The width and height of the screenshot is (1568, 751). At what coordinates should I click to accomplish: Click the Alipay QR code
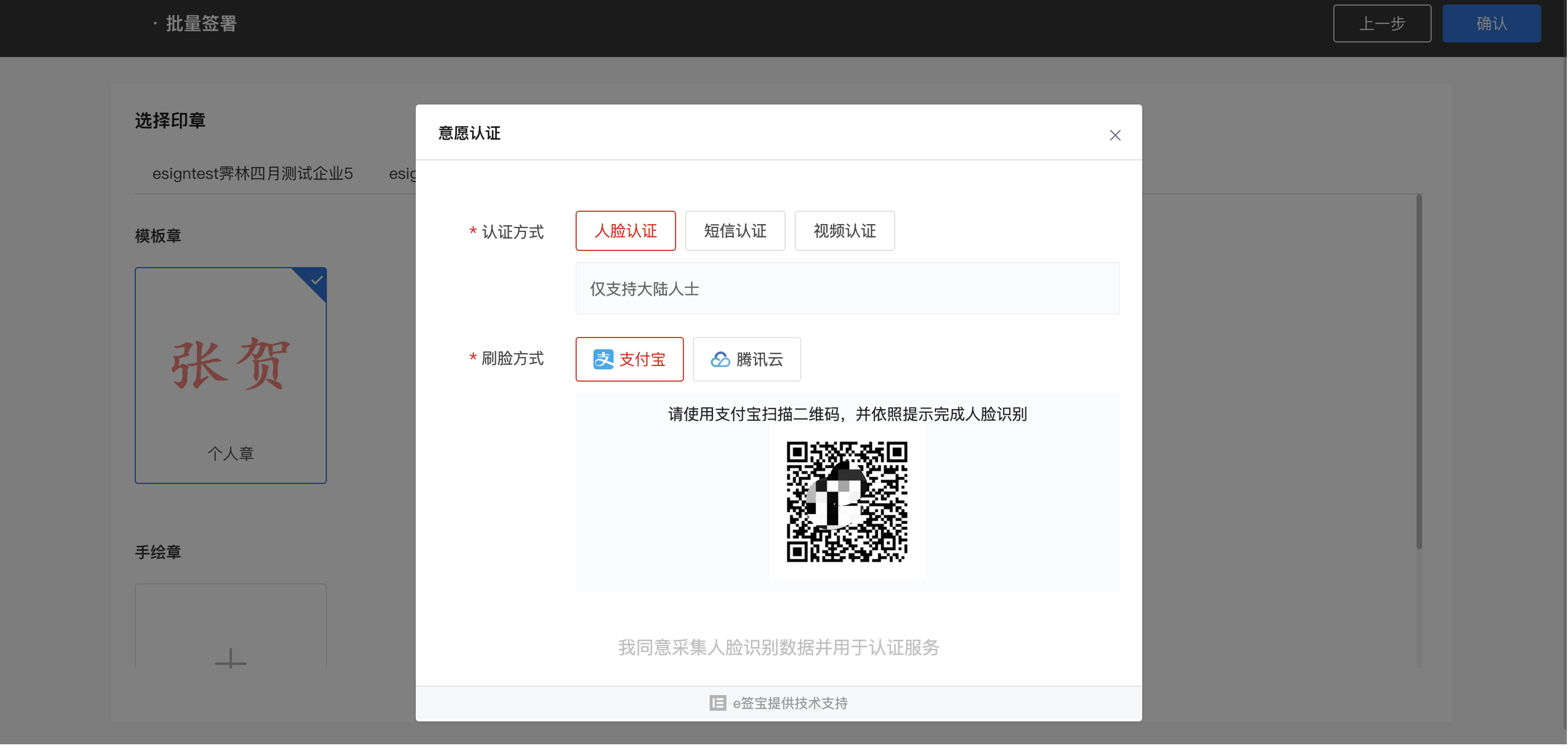(847, 502)
